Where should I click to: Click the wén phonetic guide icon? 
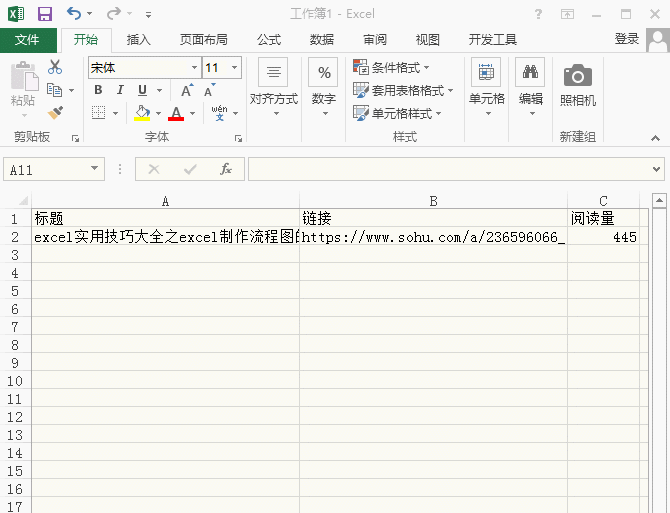tap(219, 113)
